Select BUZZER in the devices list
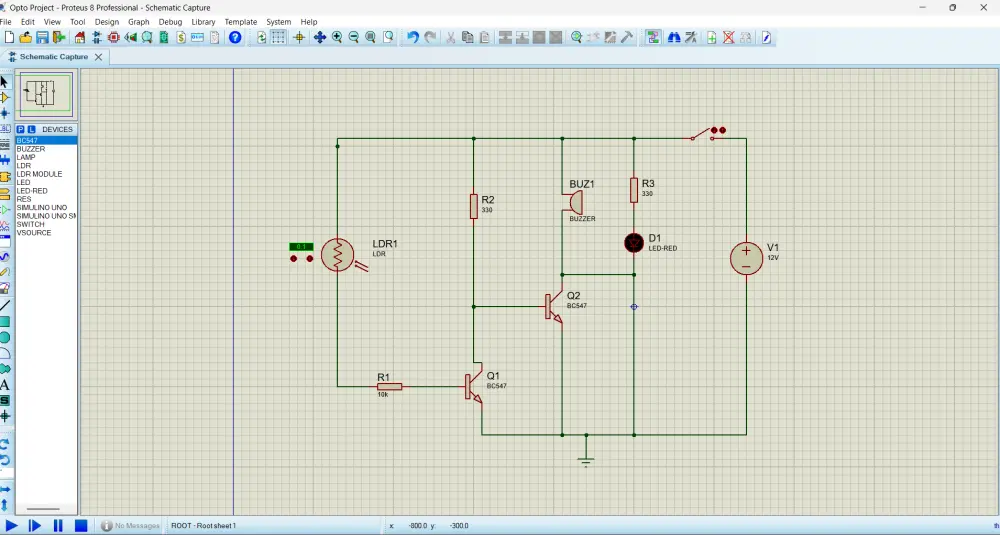The image size is (1000, 535). (46, 149)
